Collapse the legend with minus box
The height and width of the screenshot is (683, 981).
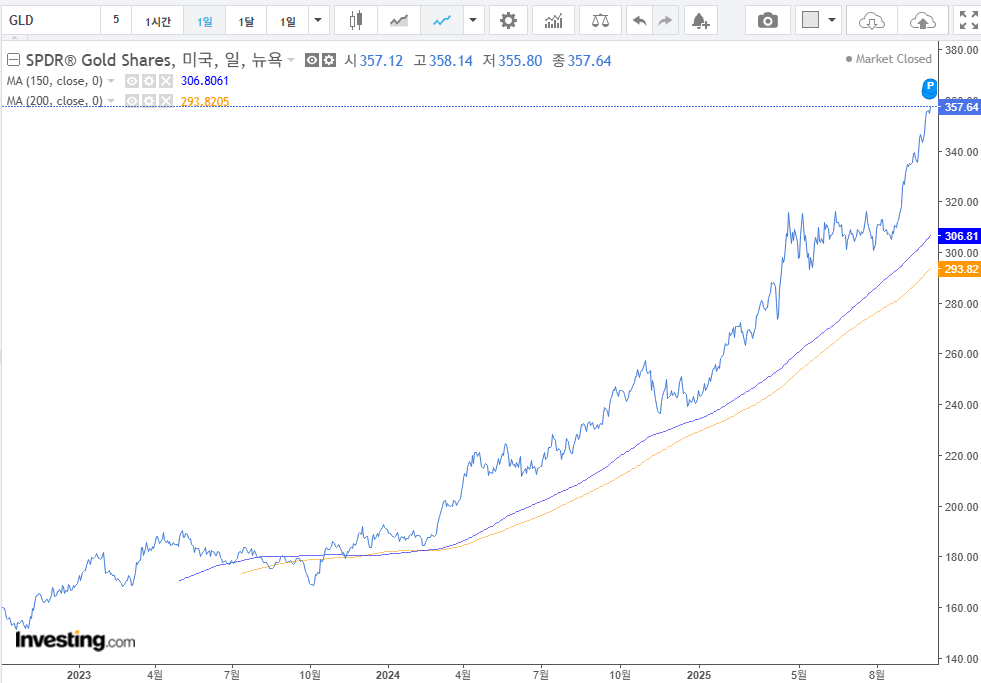13,60
